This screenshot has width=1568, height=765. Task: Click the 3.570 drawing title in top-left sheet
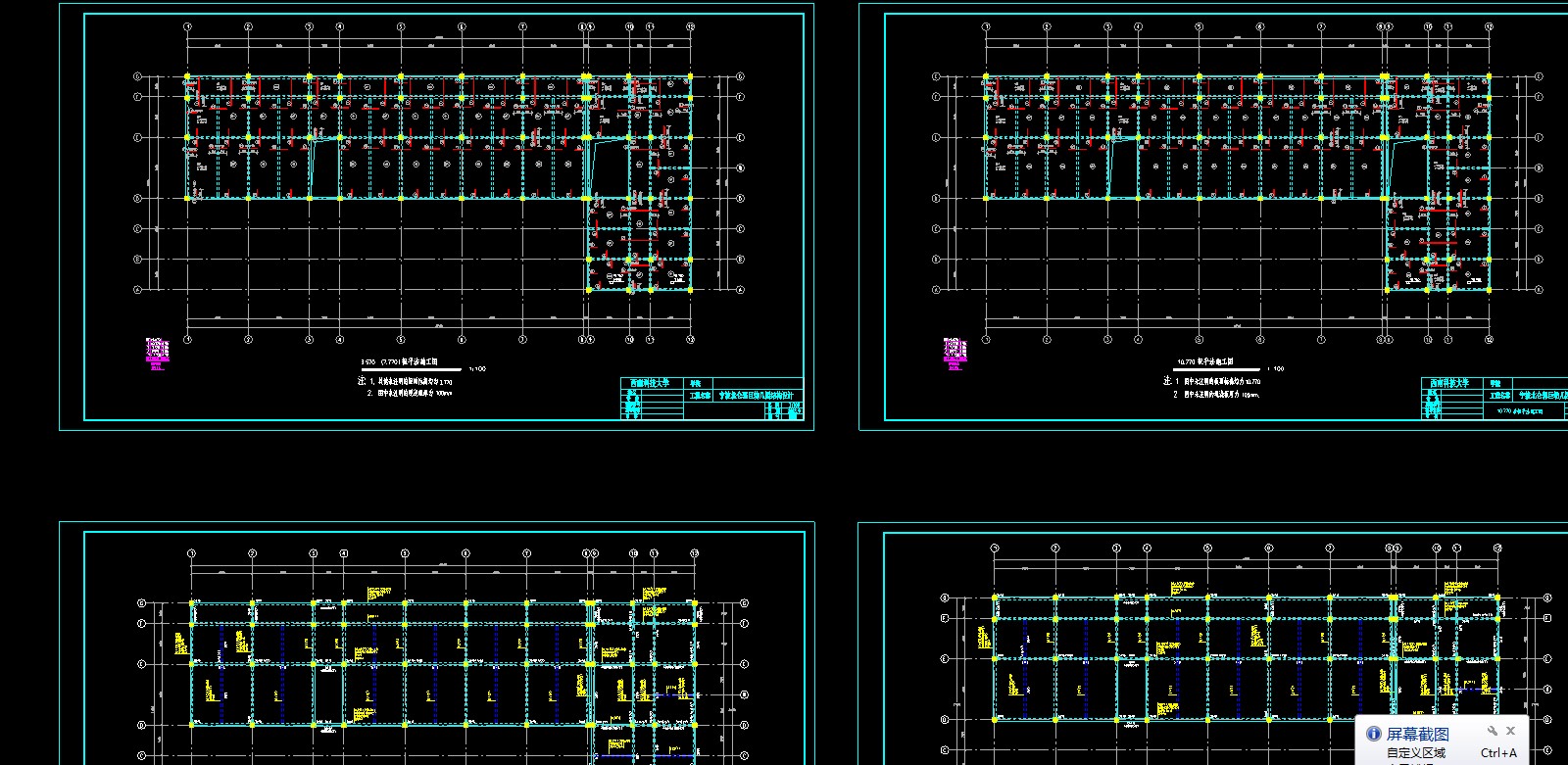(399, 361)
